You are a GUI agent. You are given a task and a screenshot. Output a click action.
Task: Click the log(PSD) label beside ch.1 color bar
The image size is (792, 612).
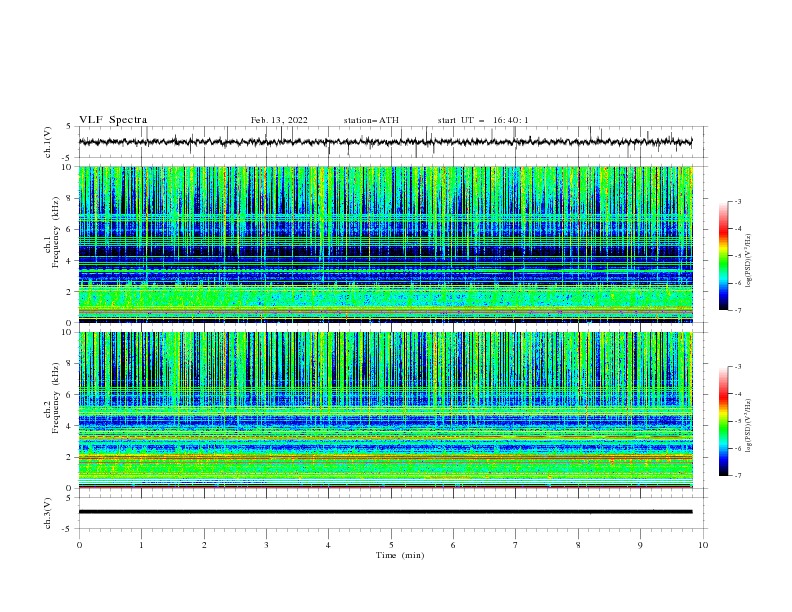pyautogui.click(x=748, y=261)
